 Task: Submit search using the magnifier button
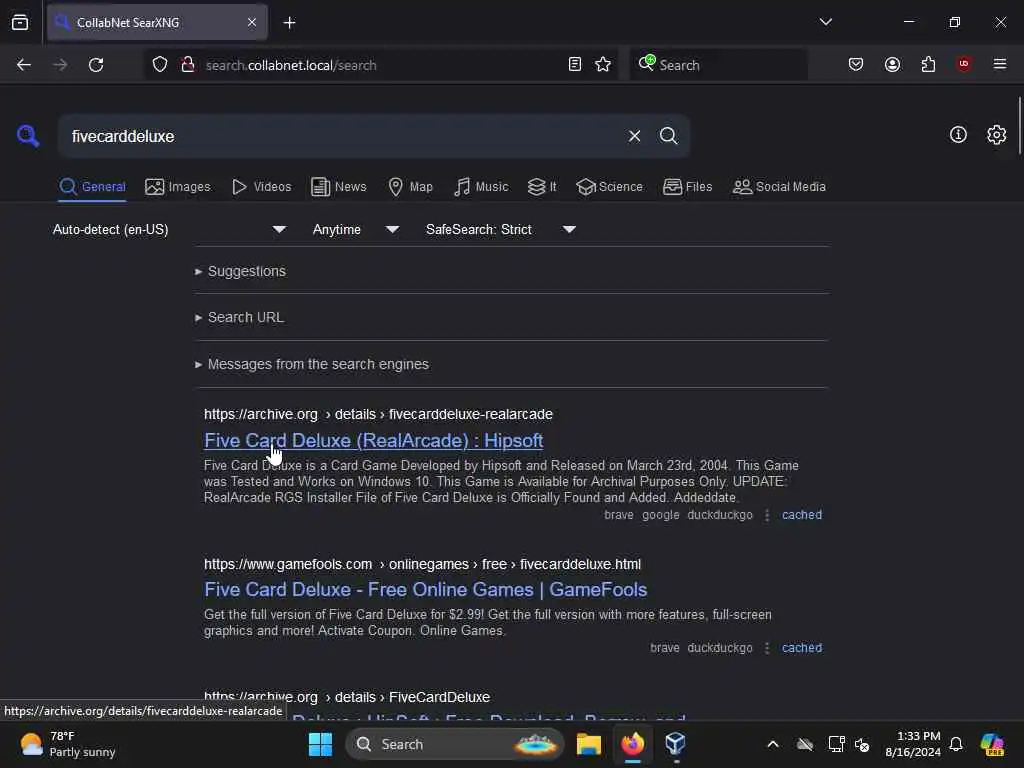point(668,136)
